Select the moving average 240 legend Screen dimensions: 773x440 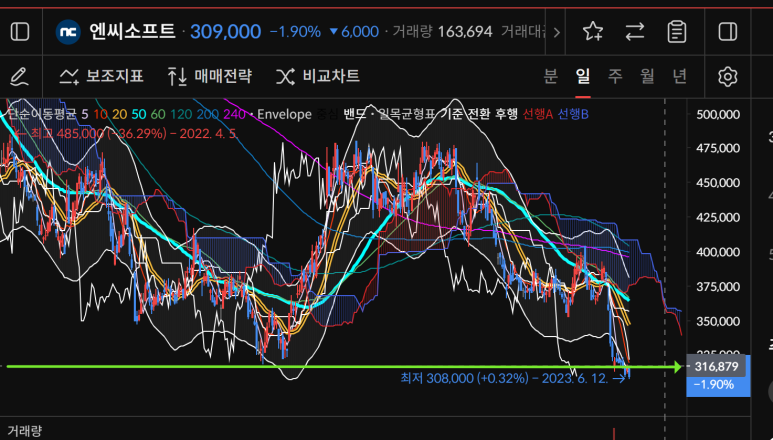[234, 114]
